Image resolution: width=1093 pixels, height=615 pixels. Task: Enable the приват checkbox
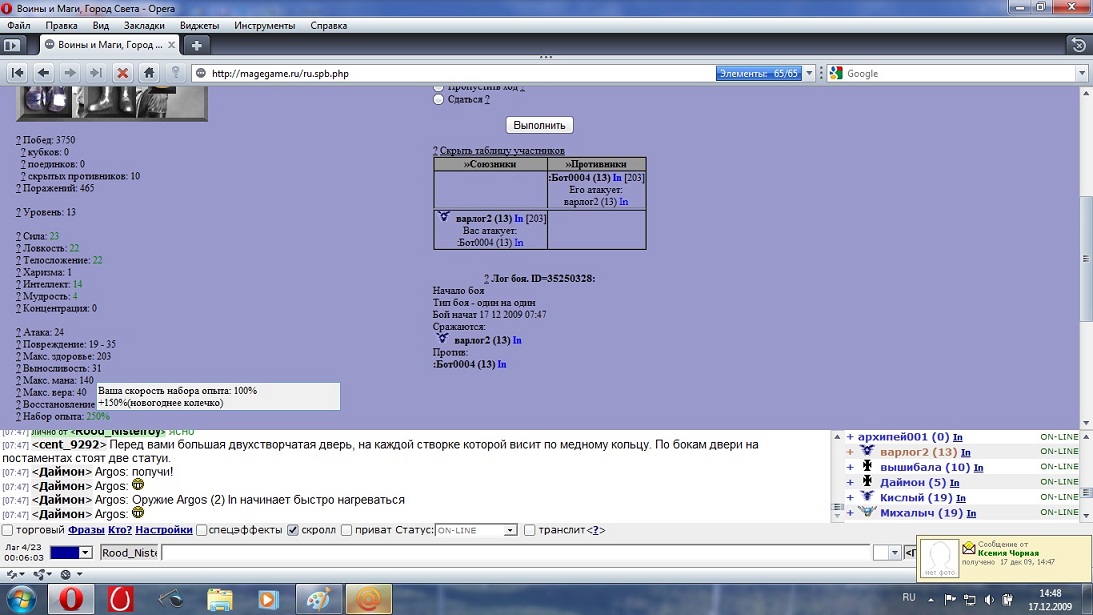(346, 530)
